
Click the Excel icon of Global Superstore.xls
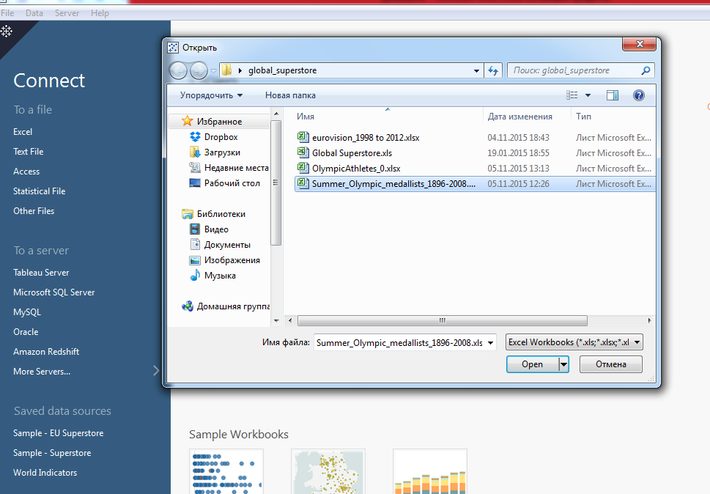(302, 152)
